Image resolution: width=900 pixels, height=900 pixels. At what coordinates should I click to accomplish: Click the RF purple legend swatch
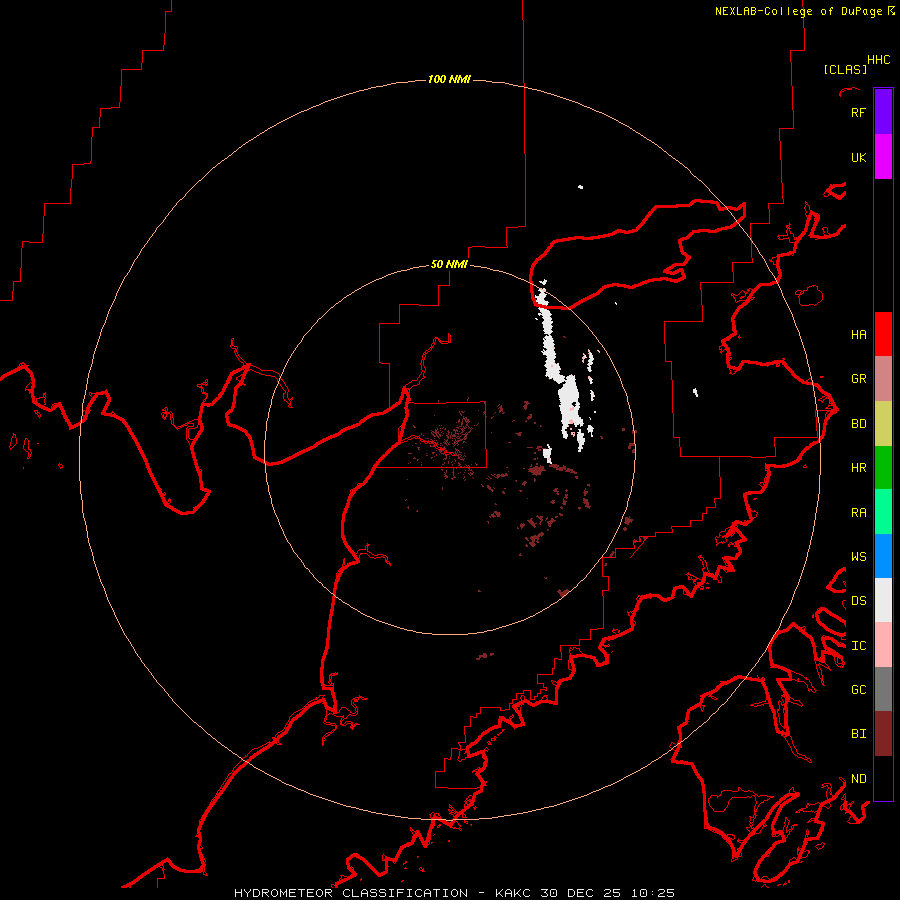tap(883, 112)
